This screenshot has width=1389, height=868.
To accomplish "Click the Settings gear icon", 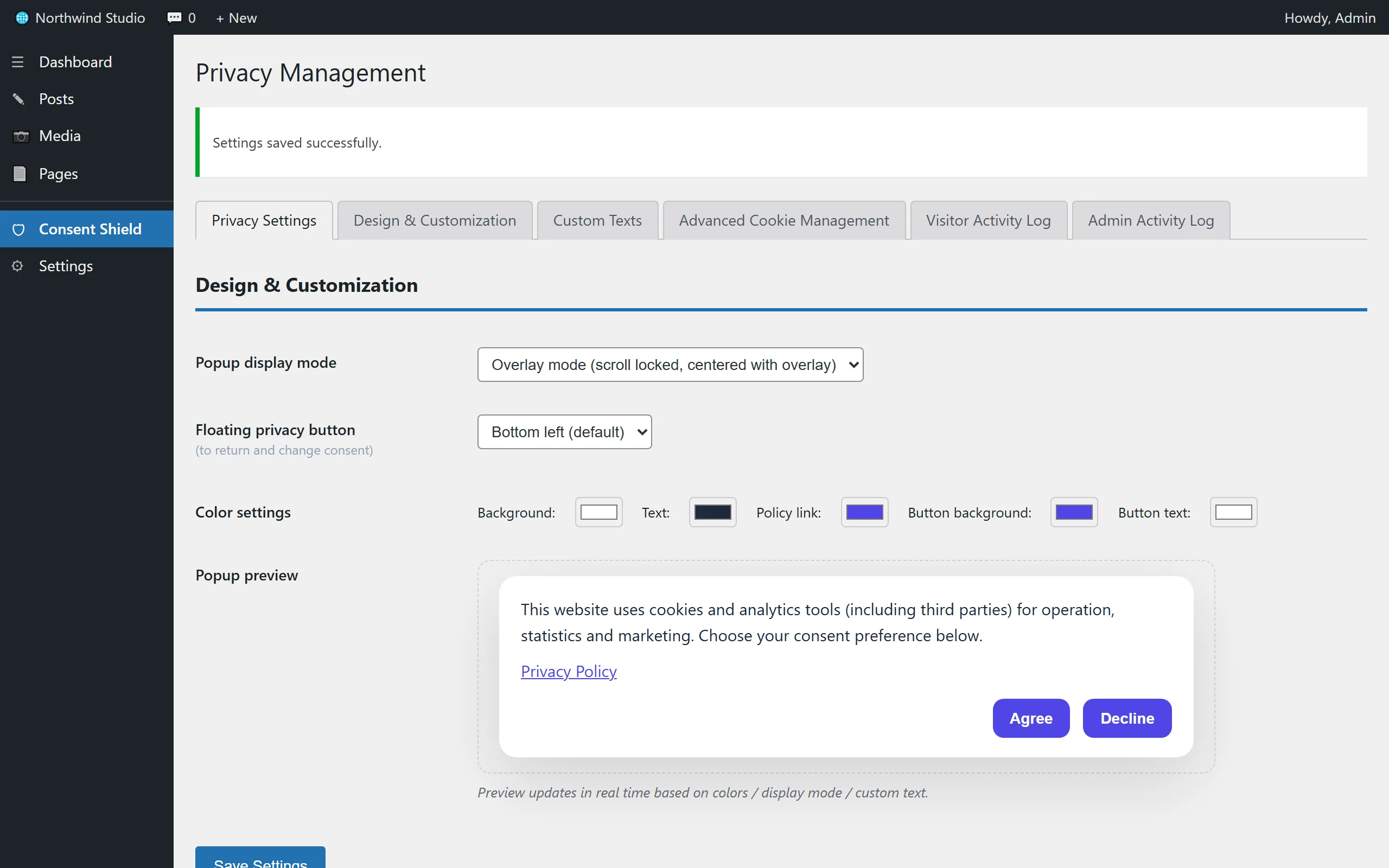I will point(17,266).
